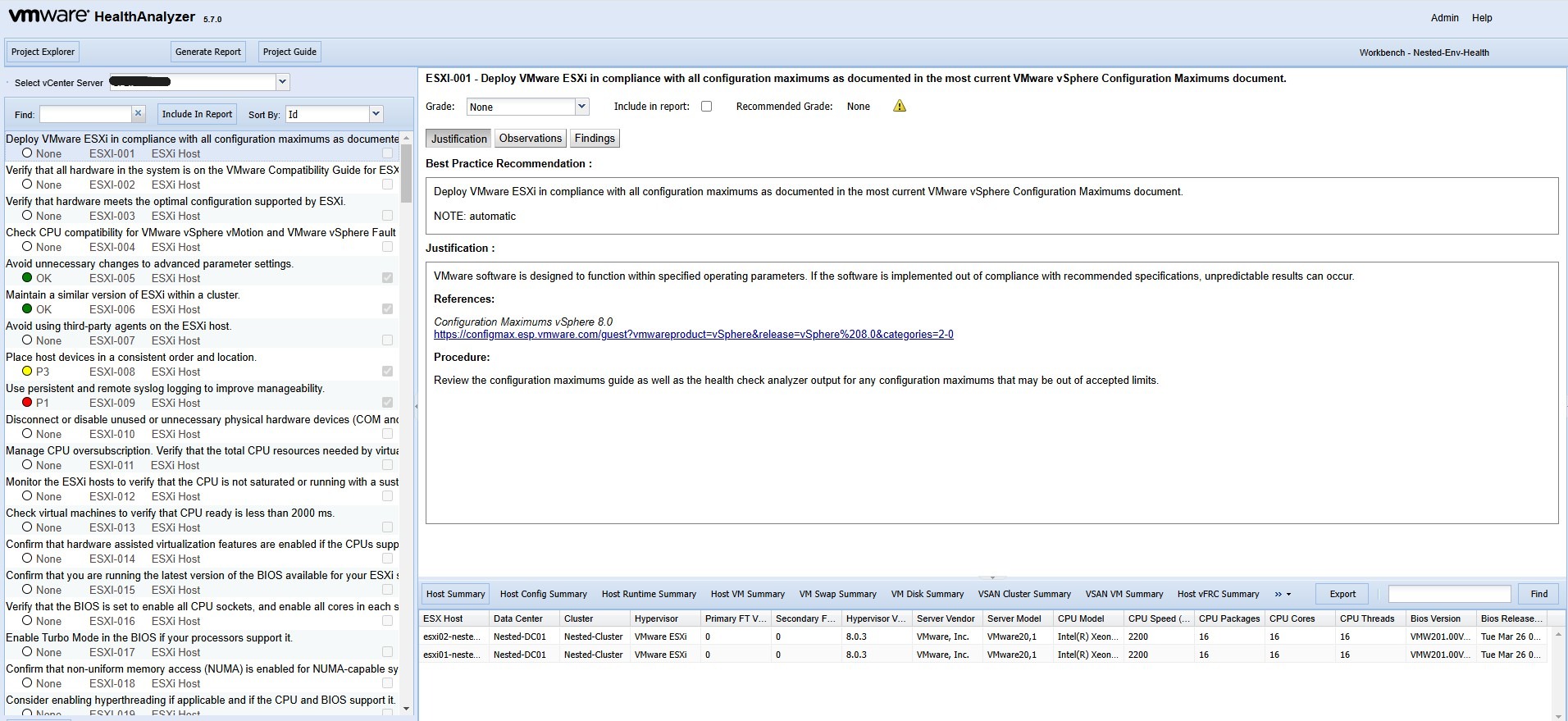
Task: Uncheck report checkbox for ESXI-008 row
Action: 387,371
